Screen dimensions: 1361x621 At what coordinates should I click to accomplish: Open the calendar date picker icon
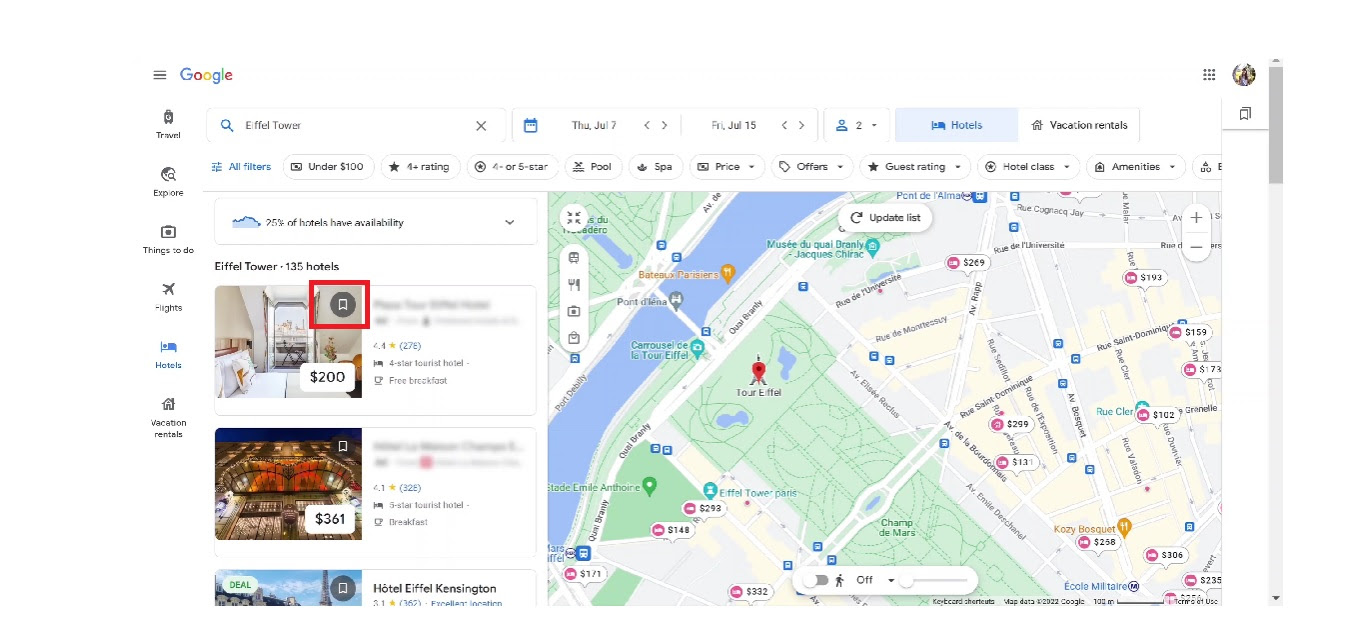[x=530, y=126]
